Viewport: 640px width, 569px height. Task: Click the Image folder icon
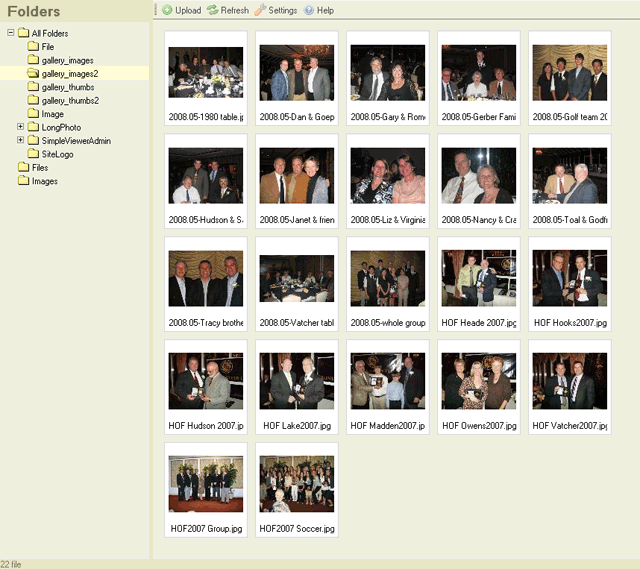point(33,113)
